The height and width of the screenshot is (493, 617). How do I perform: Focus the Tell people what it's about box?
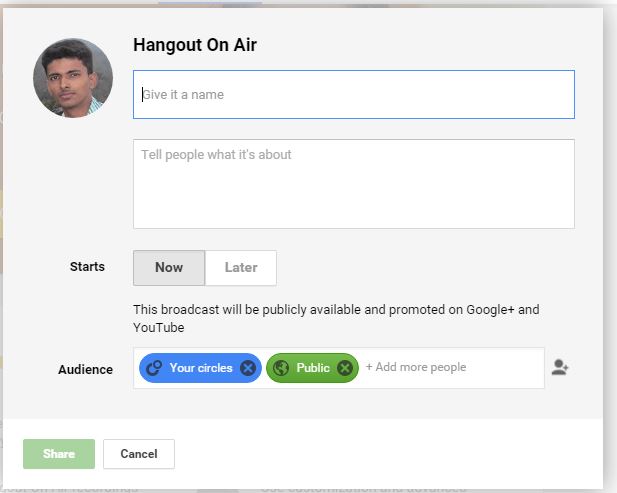pyautogui.click(x=354, y=184)
